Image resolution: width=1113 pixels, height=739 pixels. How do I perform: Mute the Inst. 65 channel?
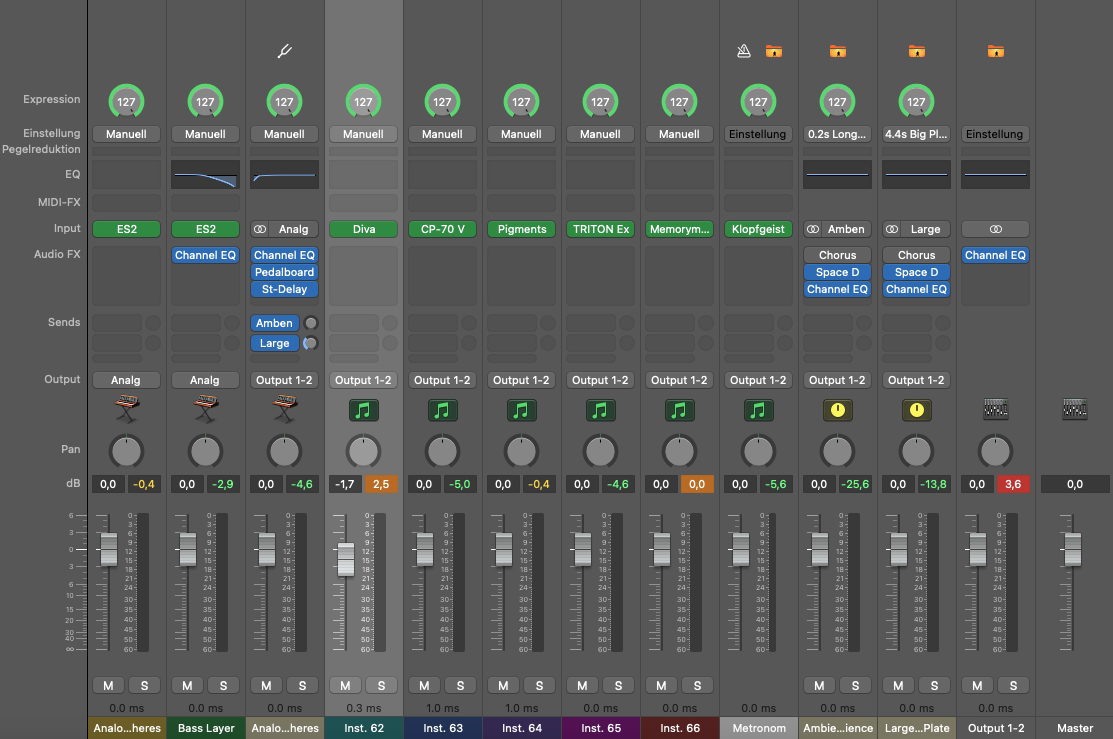pos(582,685)
